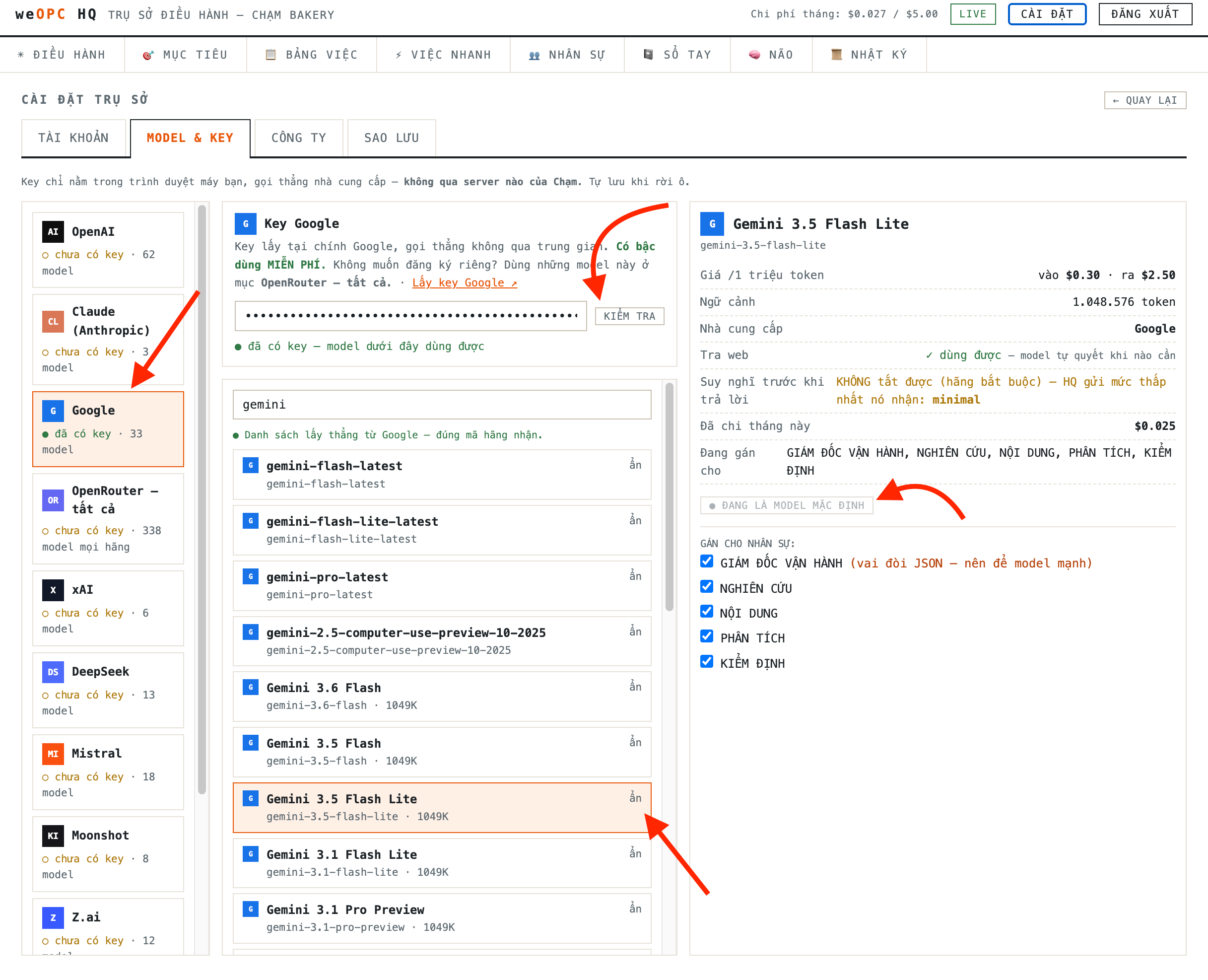Click the model list vertical scrollbar
This screenshot has width=1208, height=980.
669,497
